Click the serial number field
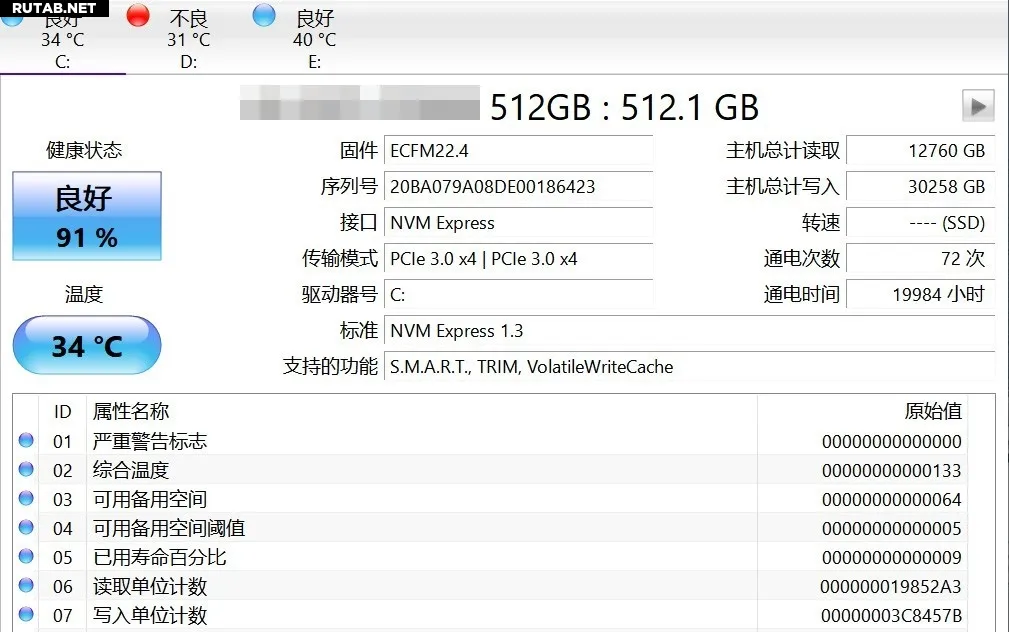Image resolution: width=1009 pixels, height=632 pixels. pyautogui.click(x=519, y=187)
